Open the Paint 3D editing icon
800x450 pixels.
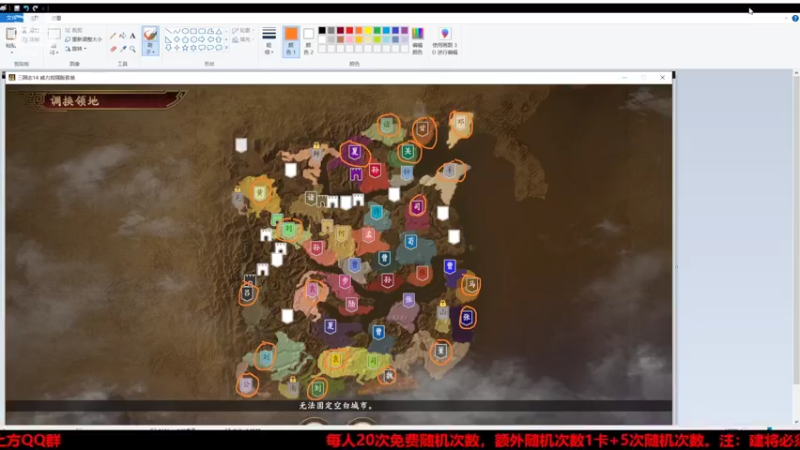[445, 34]
